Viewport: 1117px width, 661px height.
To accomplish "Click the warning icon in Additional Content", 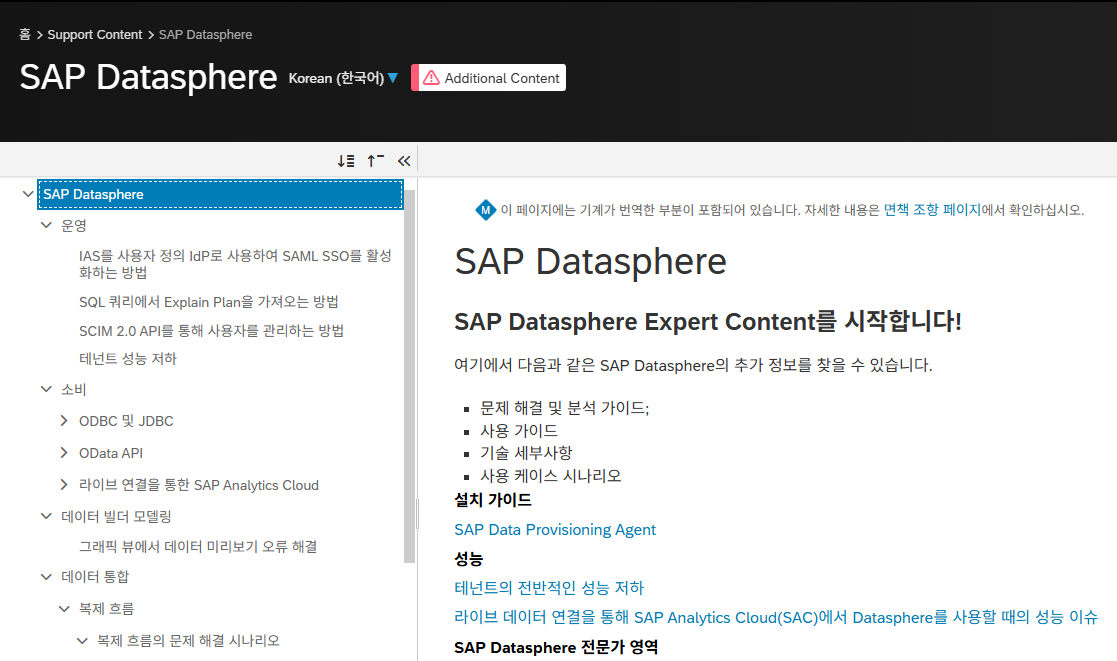I will [431, 78].
